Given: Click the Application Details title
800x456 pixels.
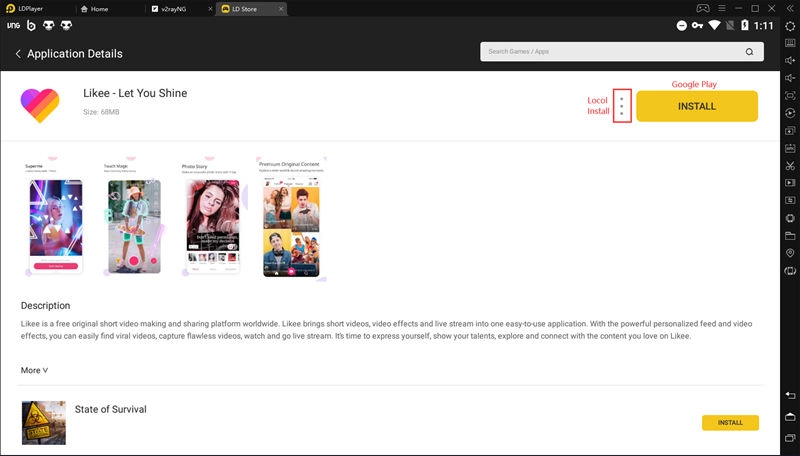Looking at the screenshot, I should coord(75,54).
